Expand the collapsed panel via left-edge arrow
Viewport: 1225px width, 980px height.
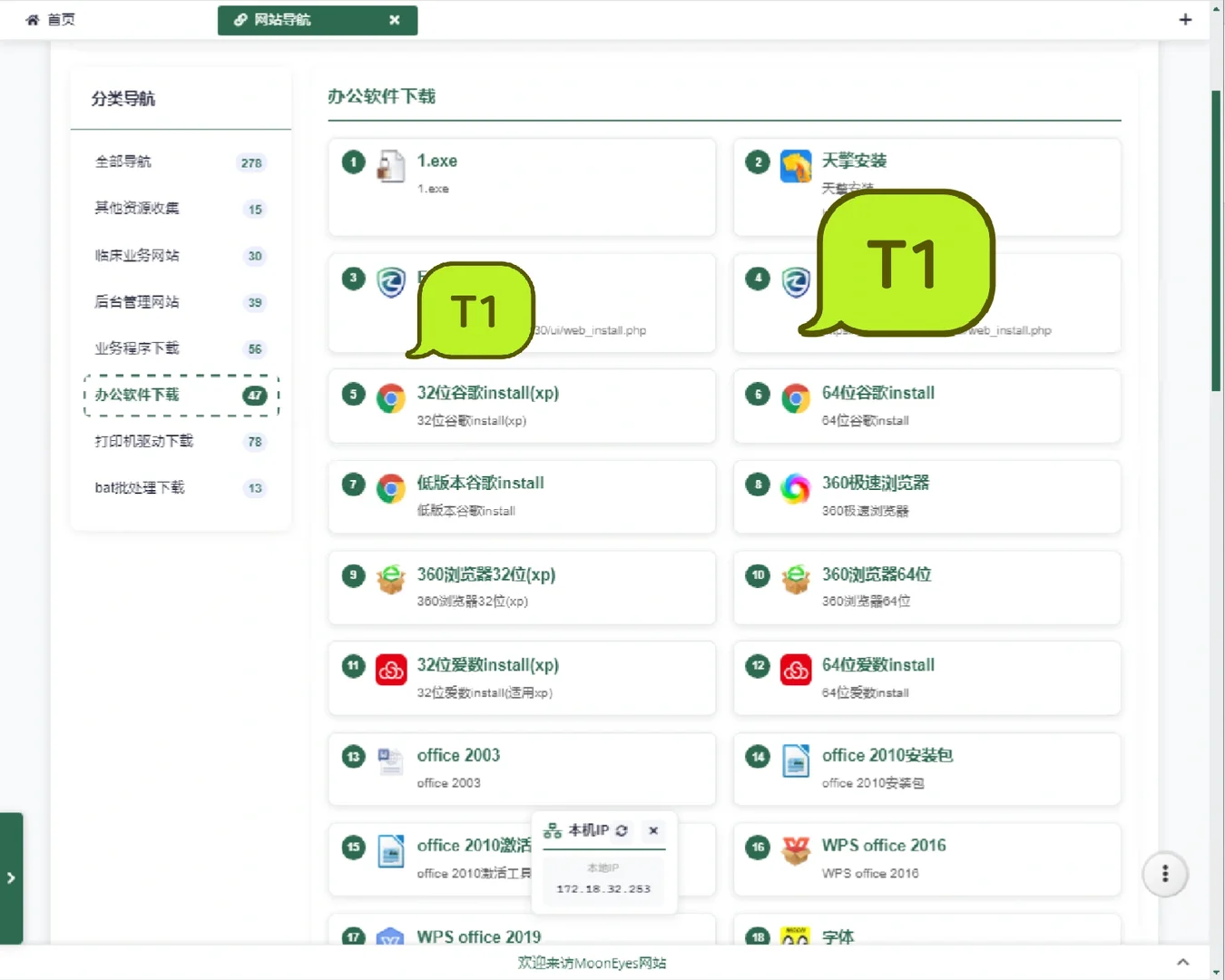pyautogui.click(x=12, y=877)
